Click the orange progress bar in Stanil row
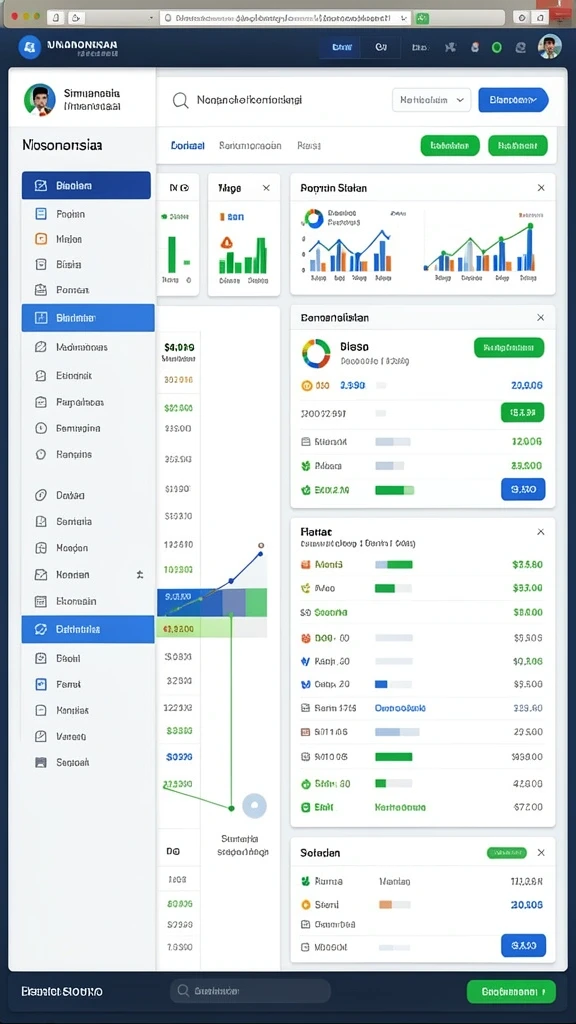Image resolution: width=576 pixels, height=1024 pixels. point(394,904)
